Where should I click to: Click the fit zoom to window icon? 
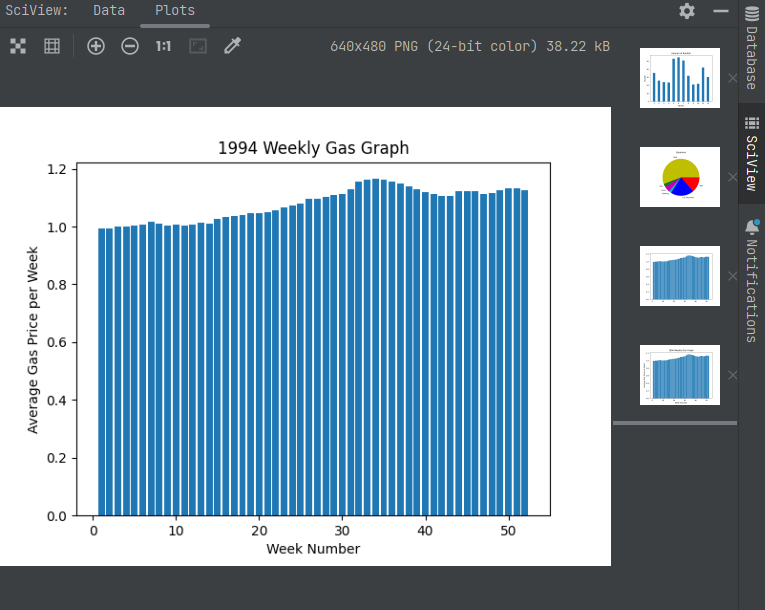pyautogui.click(x=198, y=46)
